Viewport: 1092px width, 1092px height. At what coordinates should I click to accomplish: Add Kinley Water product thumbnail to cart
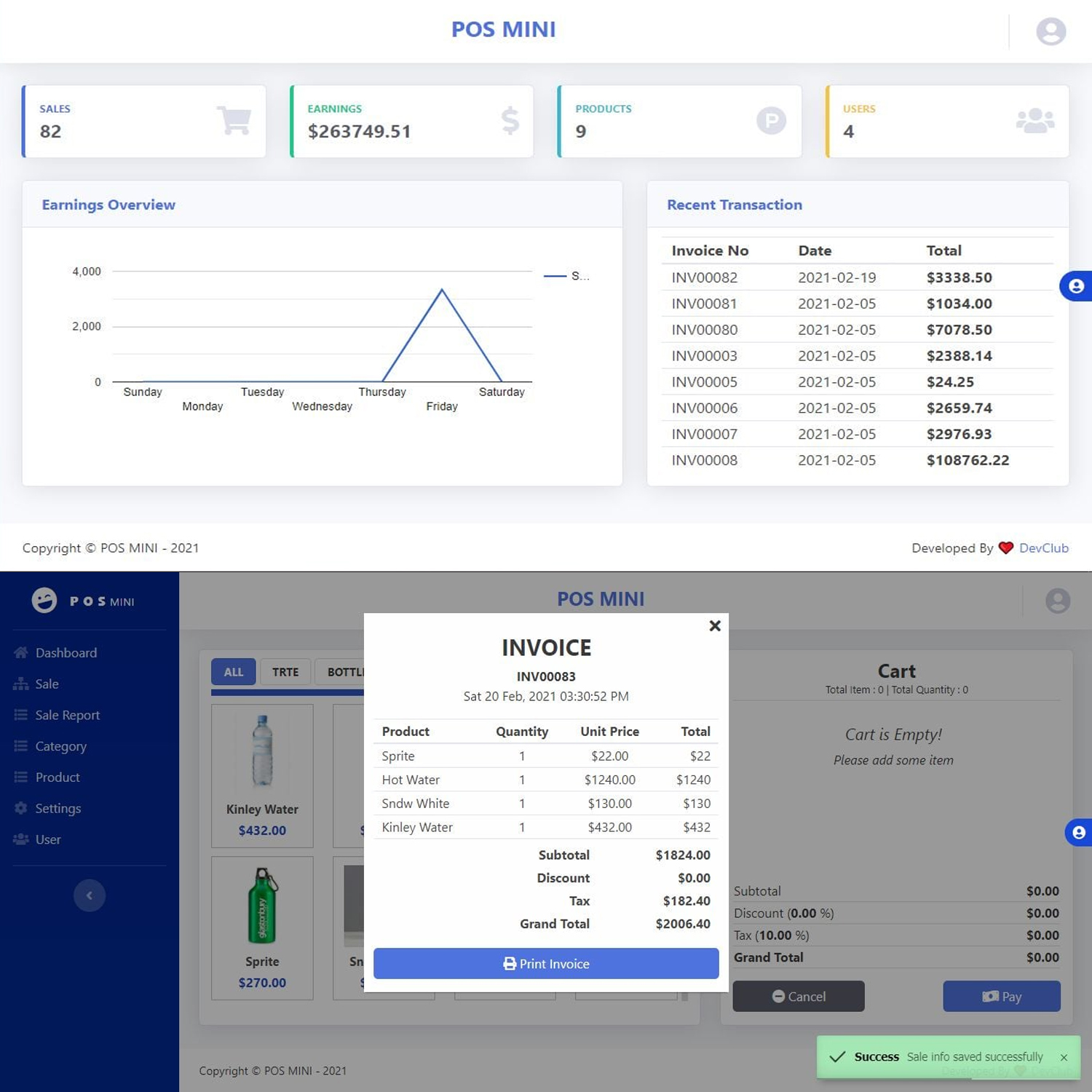coord(262,751)
